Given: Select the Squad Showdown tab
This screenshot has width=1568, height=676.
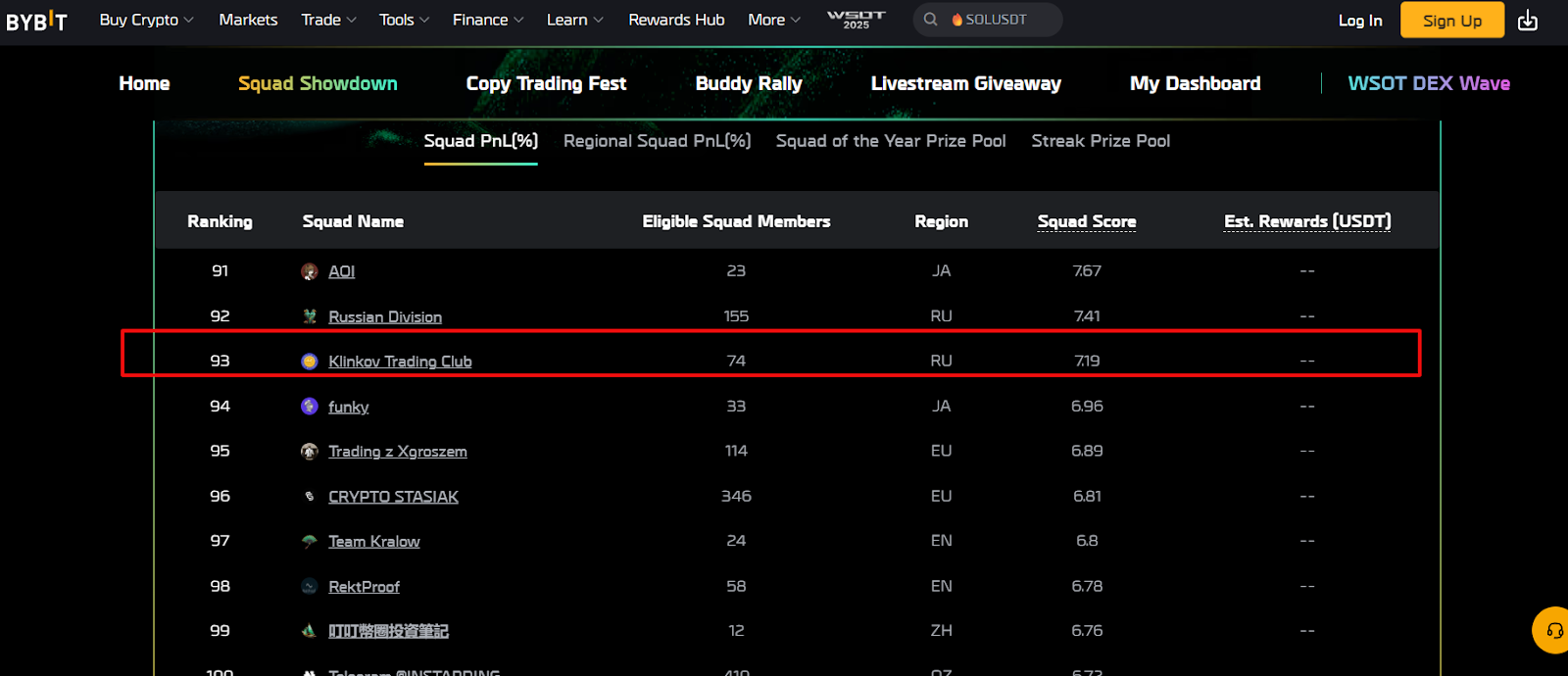Looking at the screenshot, I should coord(318,83).
